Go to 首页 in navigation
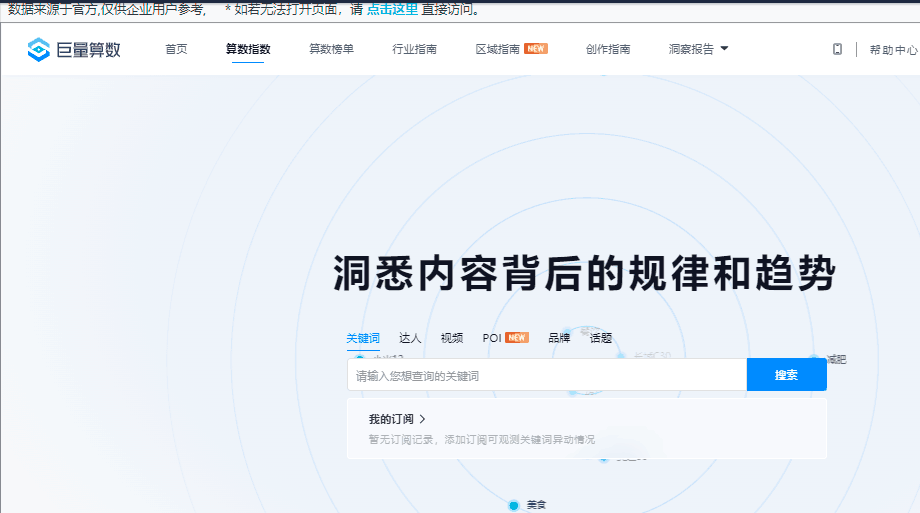Screen dimensions: 920x513 pyautogui.click(x=176, y=49)
